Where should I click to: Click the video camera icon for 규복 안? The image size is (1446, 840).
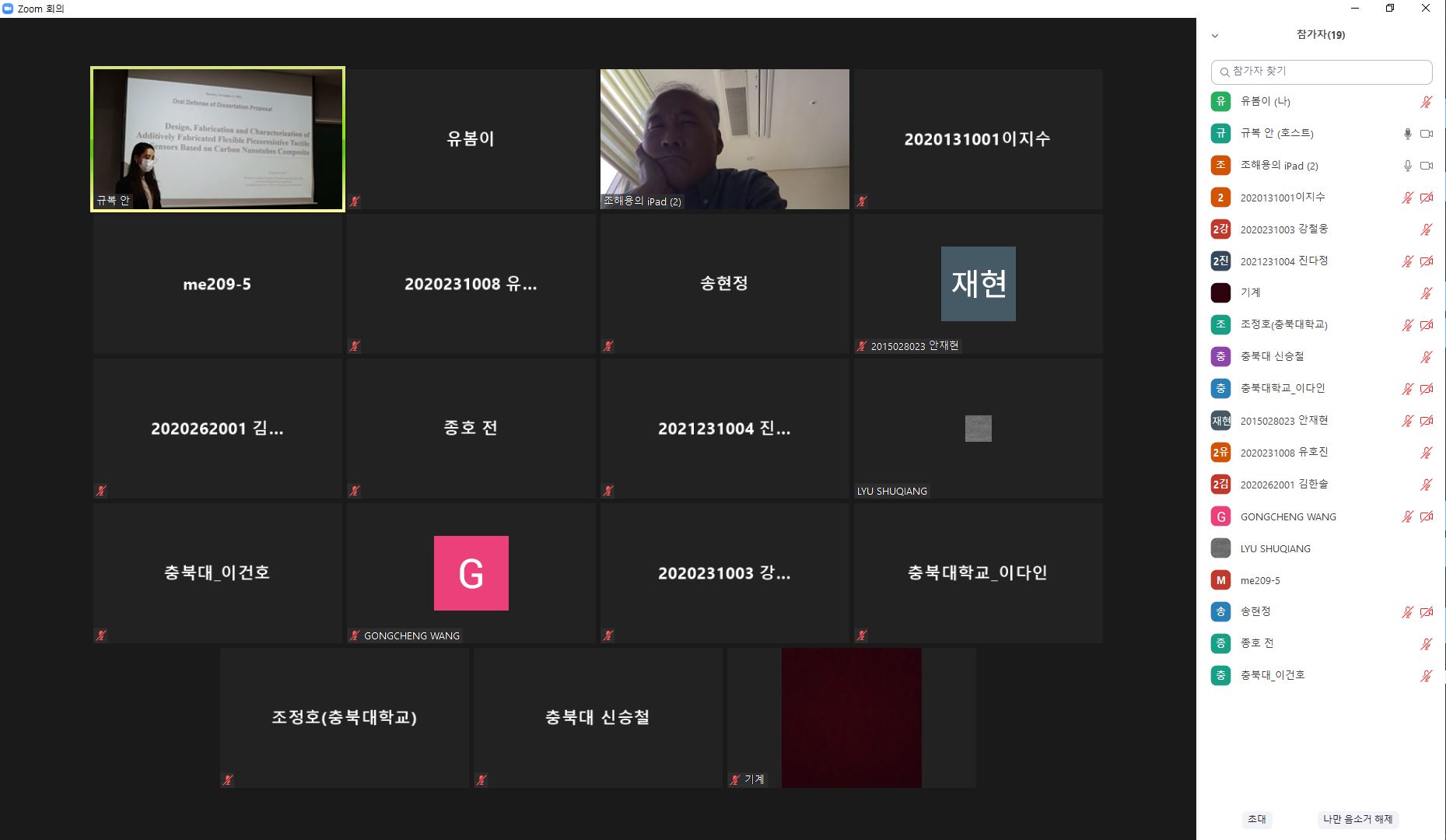[x=1426, y=134]
